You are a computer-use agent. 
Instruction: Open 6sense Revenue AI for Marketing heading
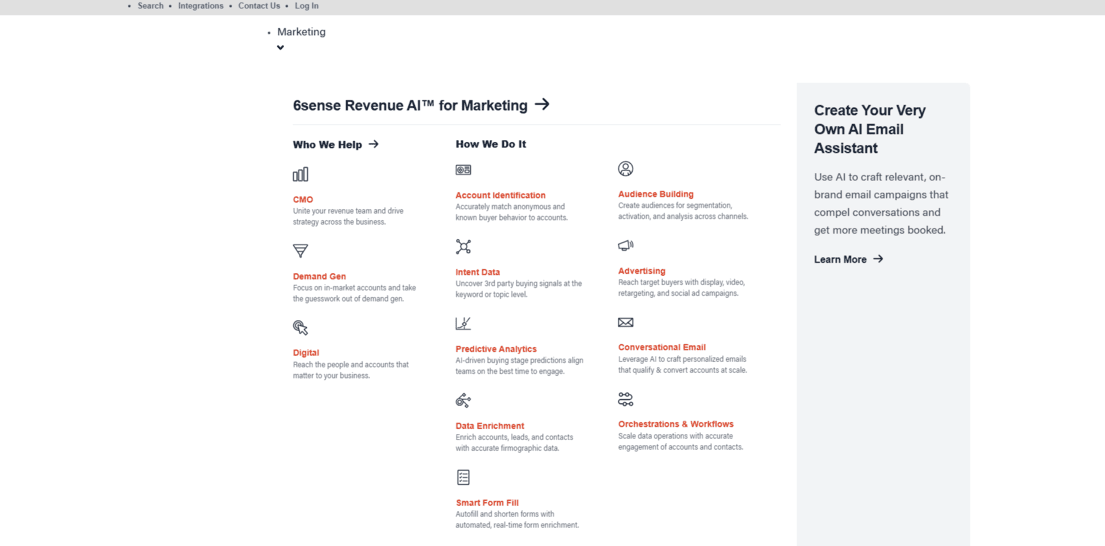[421, 105]
